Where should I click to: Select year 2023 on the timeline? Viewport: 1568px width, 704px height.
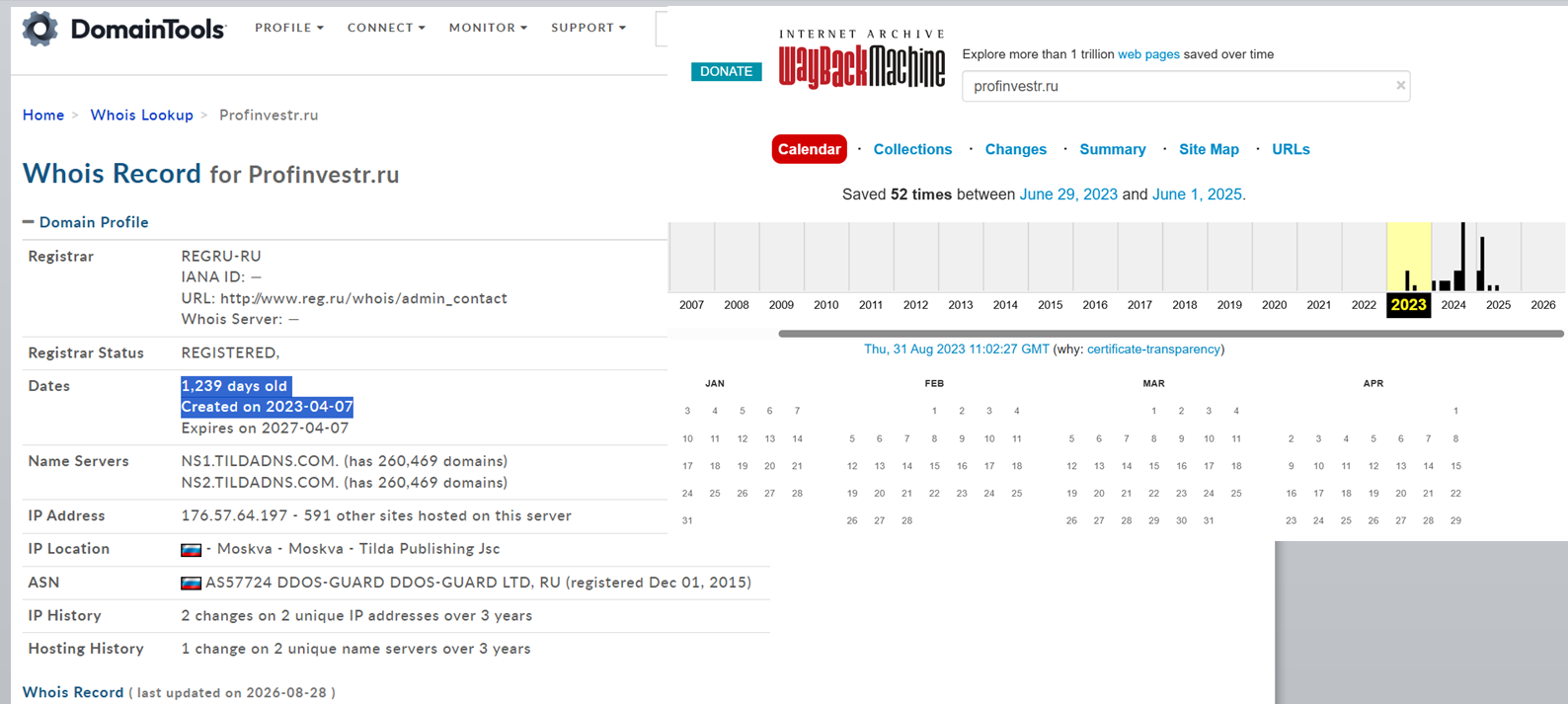point(1408,305)
